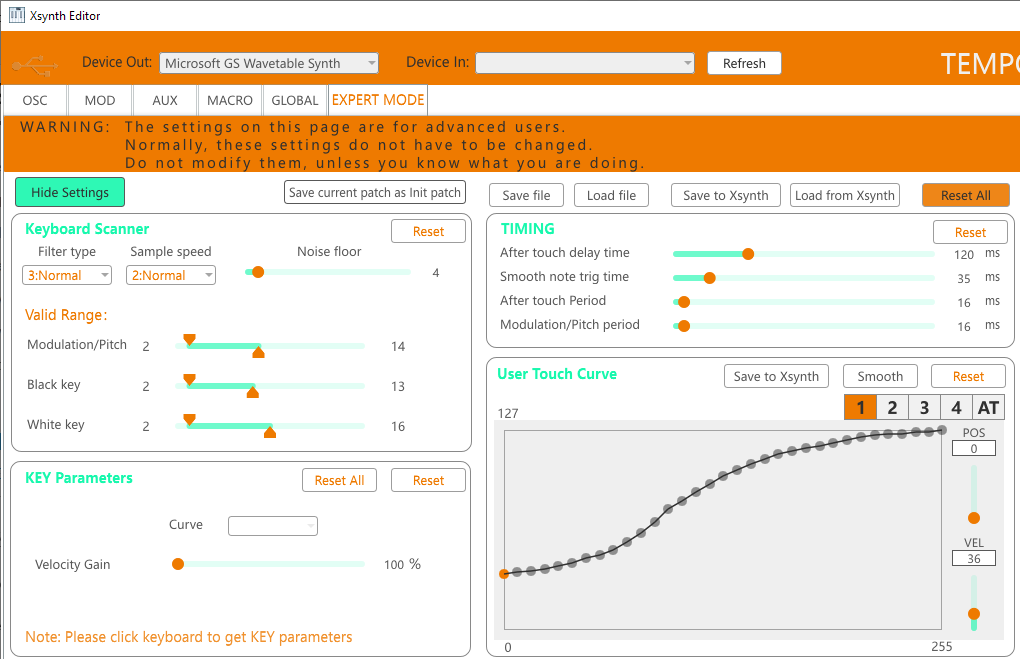Reset the Keyboard Scanner settings

[x=429, y=232]
